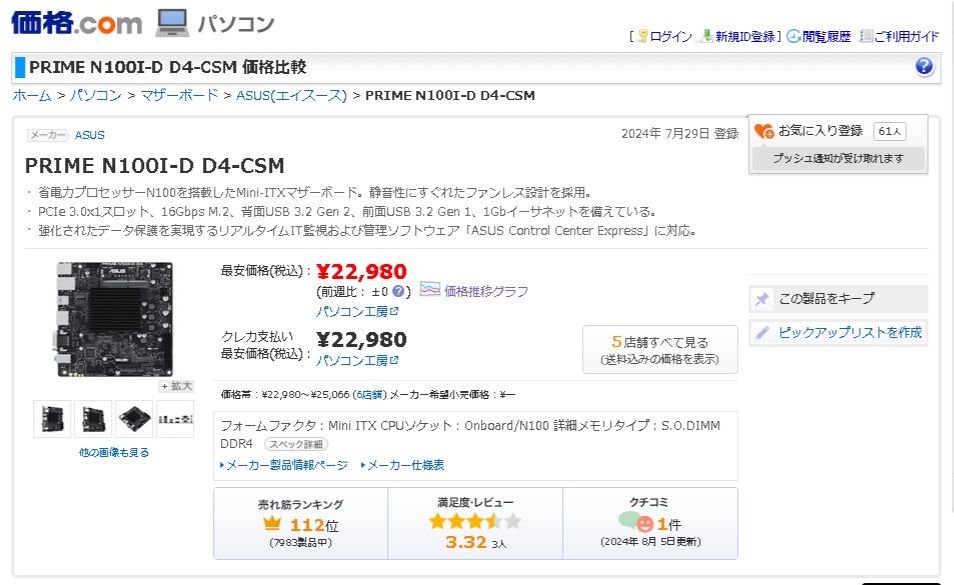This screenshot has height=585, width=954.
Task: Select the first motherboard thumbnail image
Action: (52, 418)
